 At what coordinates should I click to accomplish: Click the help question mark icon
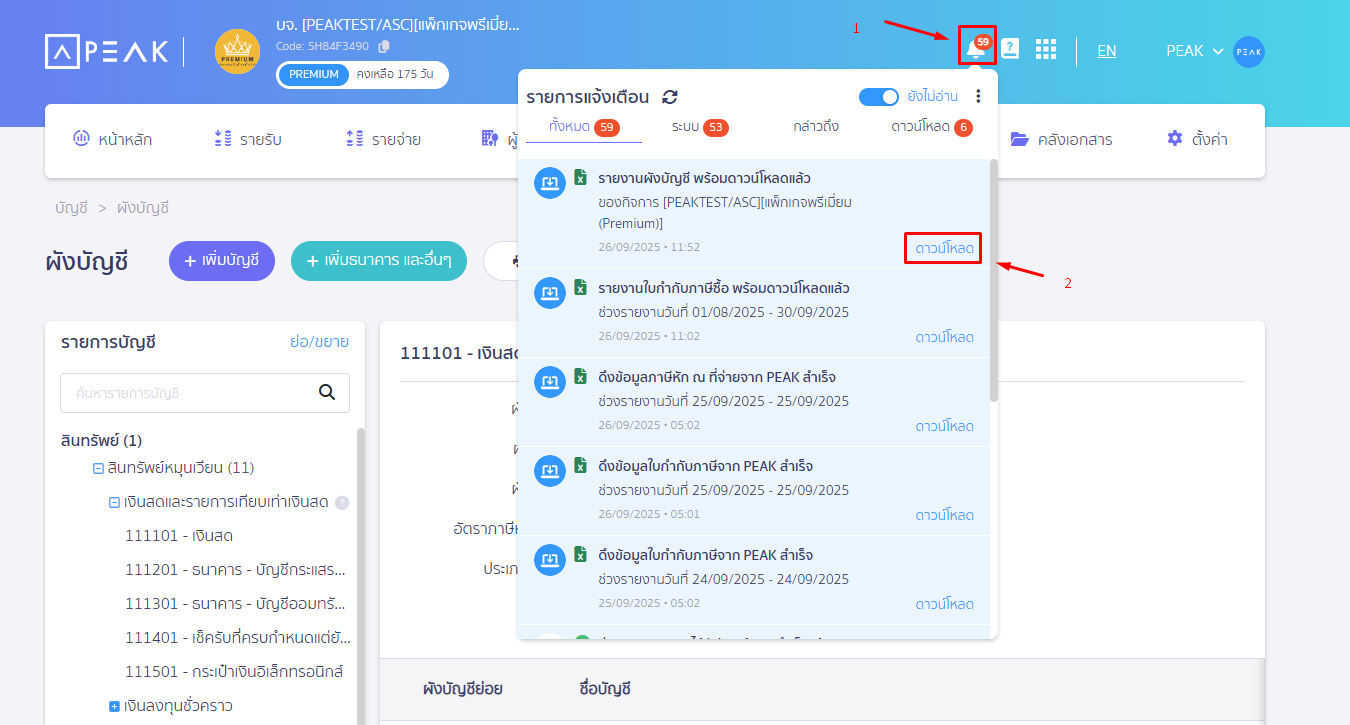[1010, 49]
